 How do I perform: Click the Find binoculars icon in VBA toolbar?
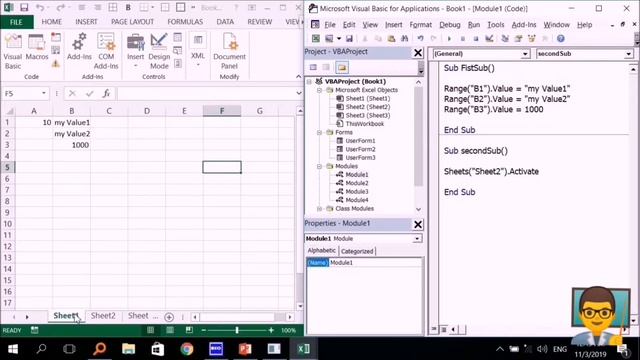(x=404, y=38)
